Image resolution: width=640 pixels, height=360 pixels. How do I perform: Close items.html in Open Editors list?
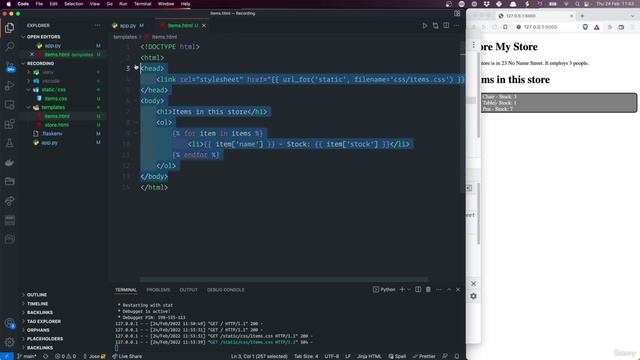[32, 54]
